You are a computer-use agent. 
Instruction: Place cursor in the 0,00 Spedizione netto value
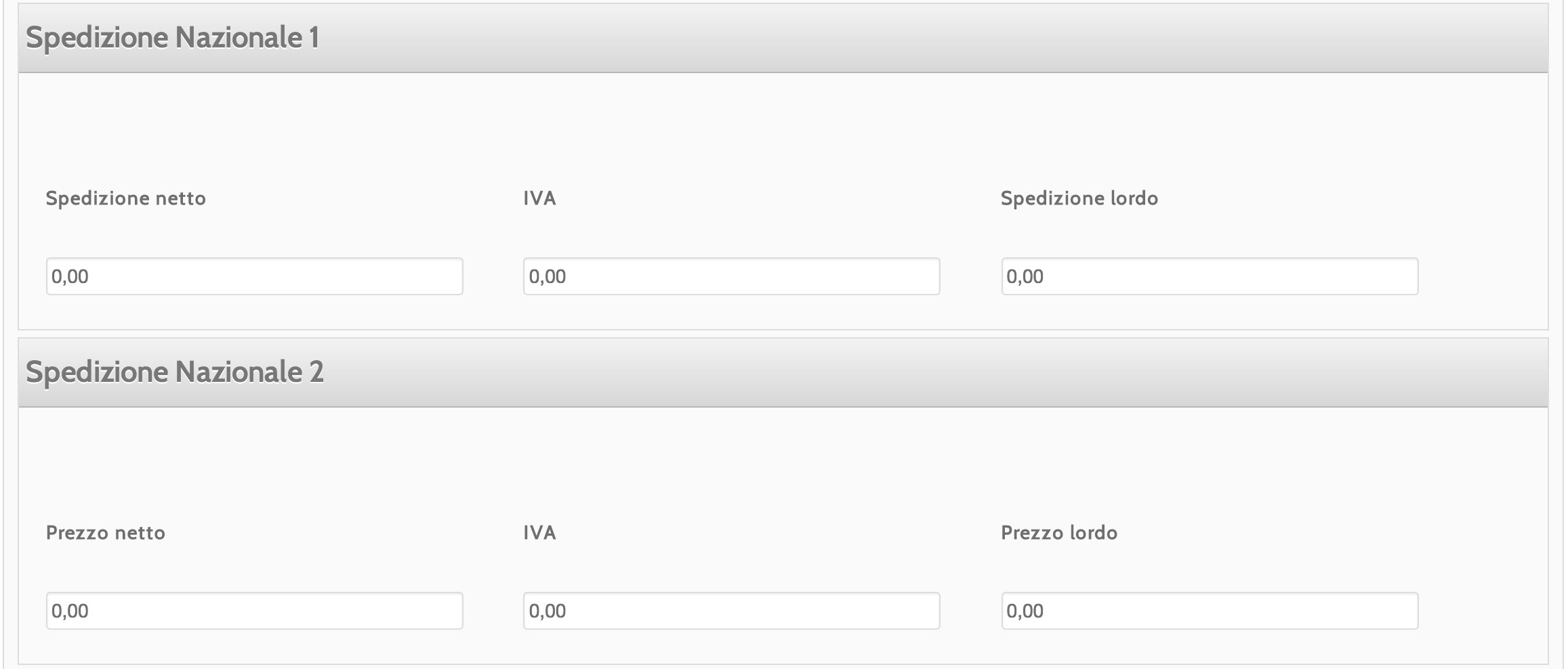click(x=70, y=276)
